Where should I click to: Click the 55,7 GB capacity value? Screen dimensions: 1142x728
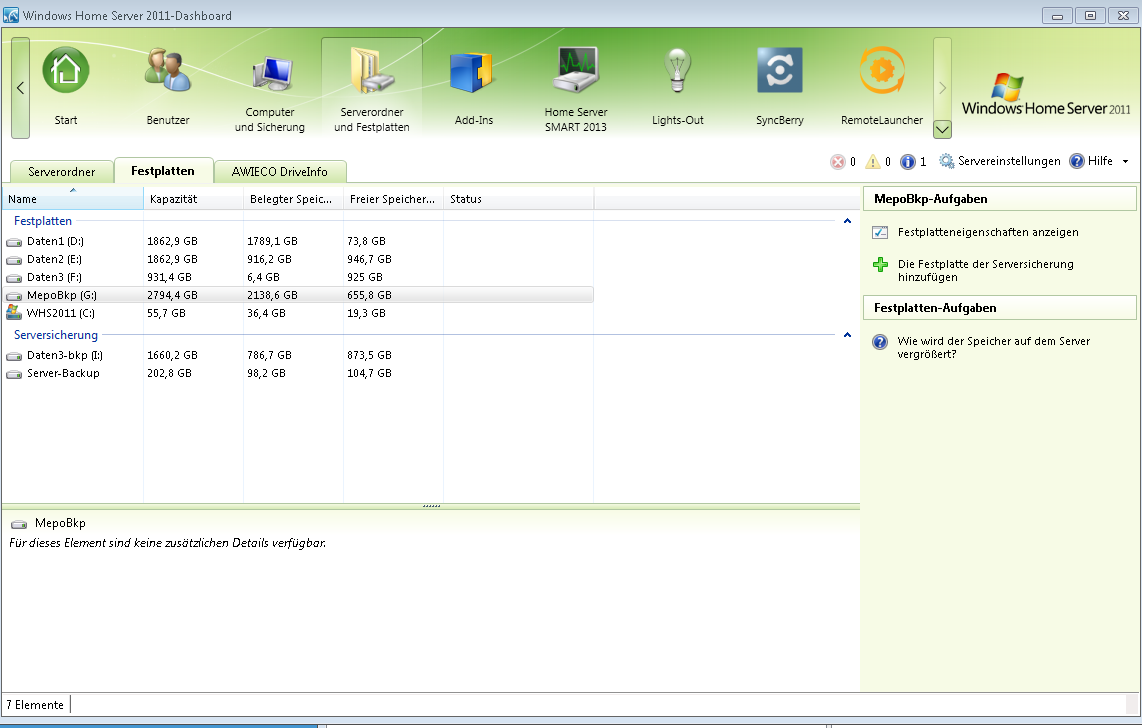pos(166,313)
